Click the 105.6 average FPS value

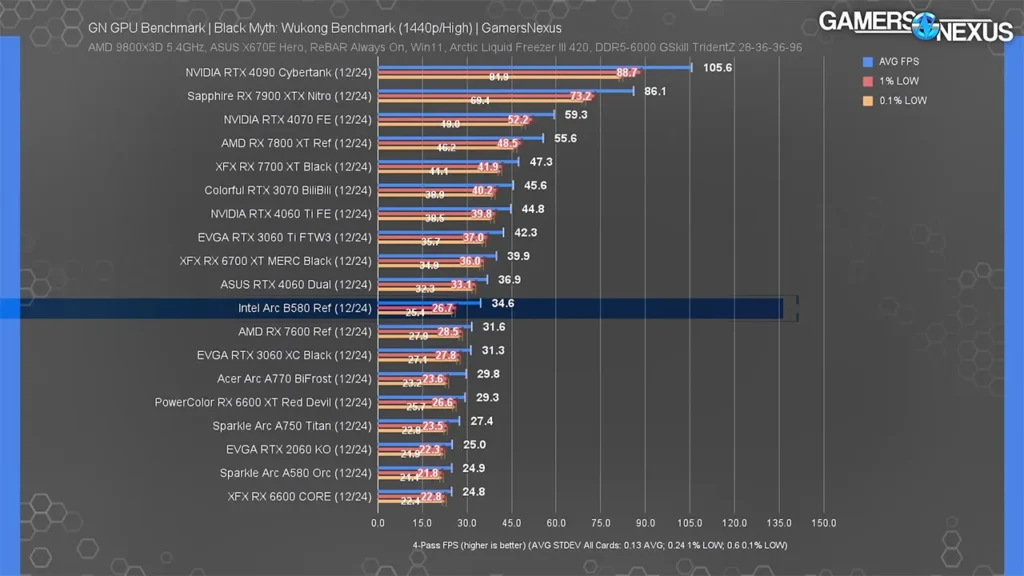pyautogui.click(x=718, y=67)
